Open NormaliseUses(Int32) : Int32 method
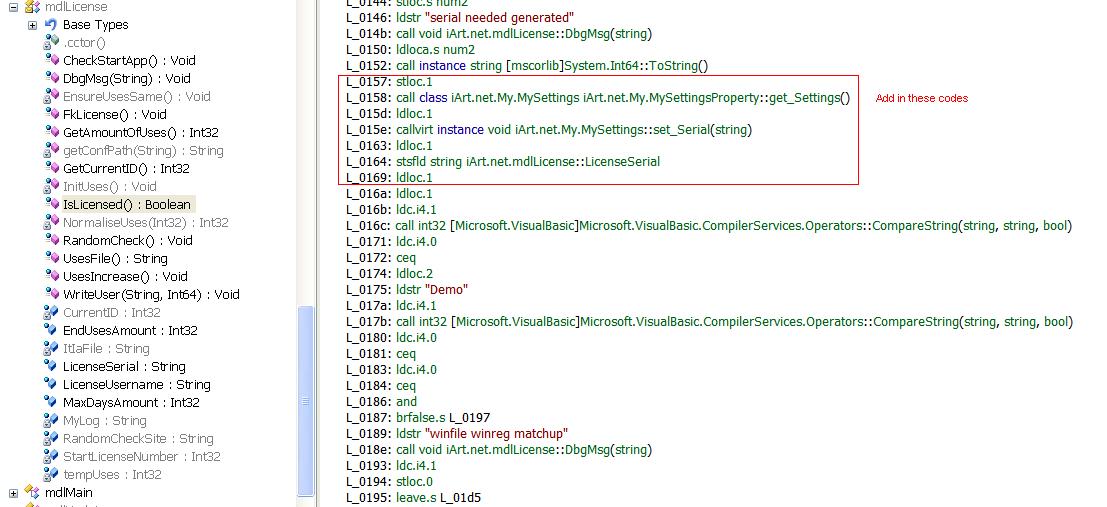Image resolution: width=1107 pixels, height=507 pixels. pyautogui.click(x=146, y=222)
